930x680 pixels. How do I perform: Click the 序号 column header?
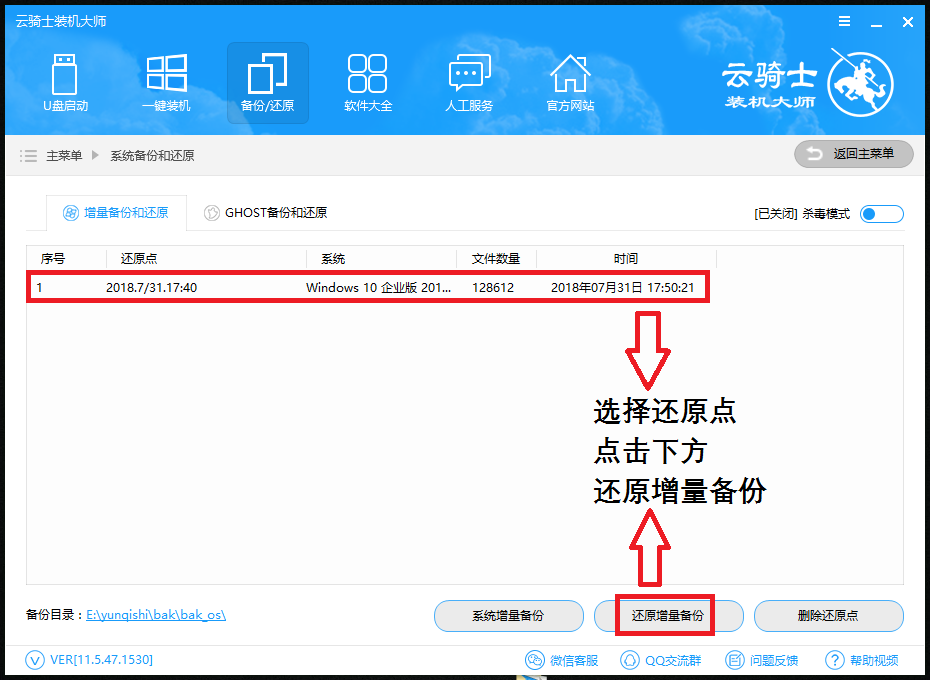pyautogui.click(x=53, y=259)
